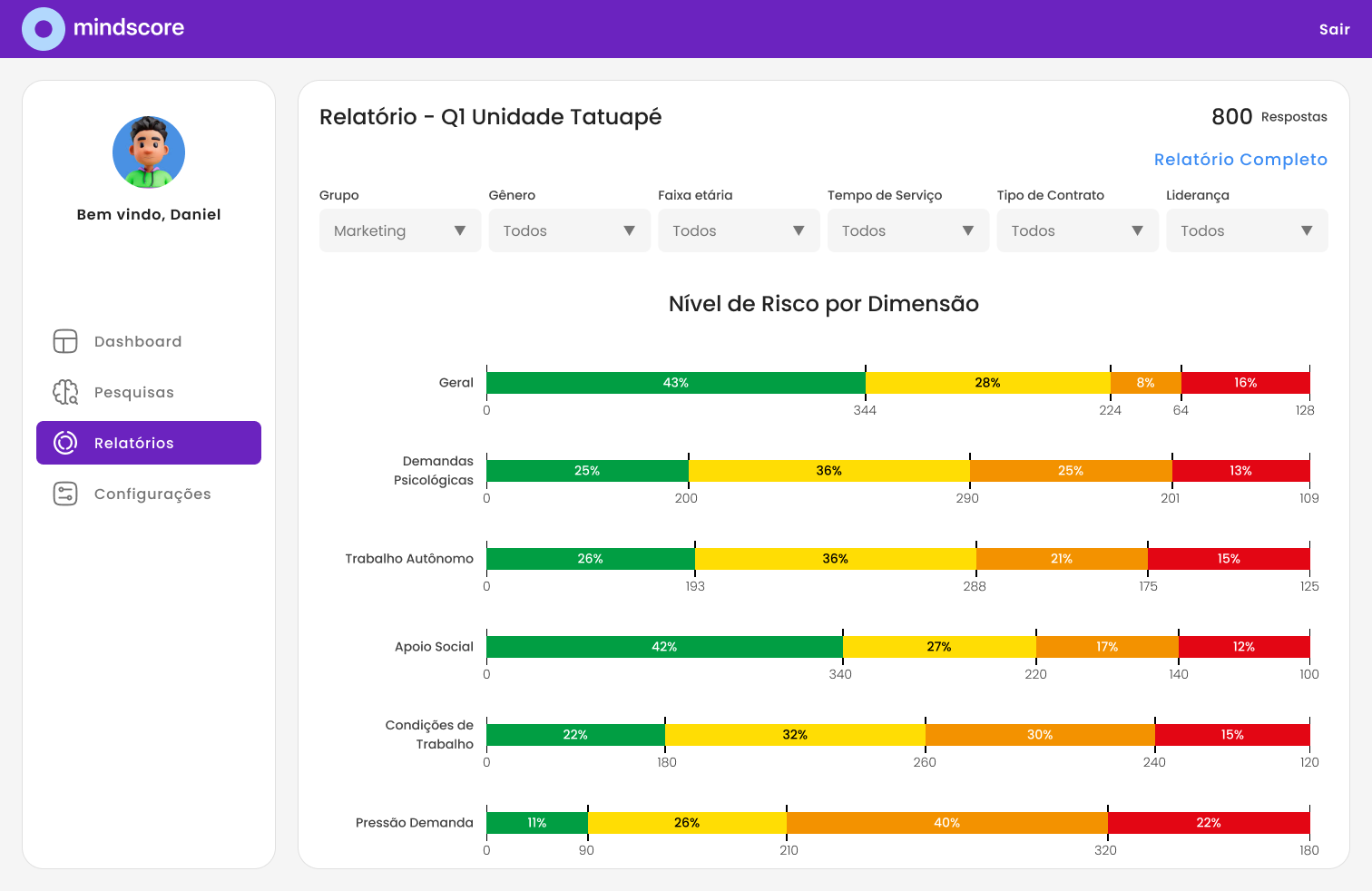1372x891 pixels.
Task: Click Sair to log out
Action: [1334, 28]
